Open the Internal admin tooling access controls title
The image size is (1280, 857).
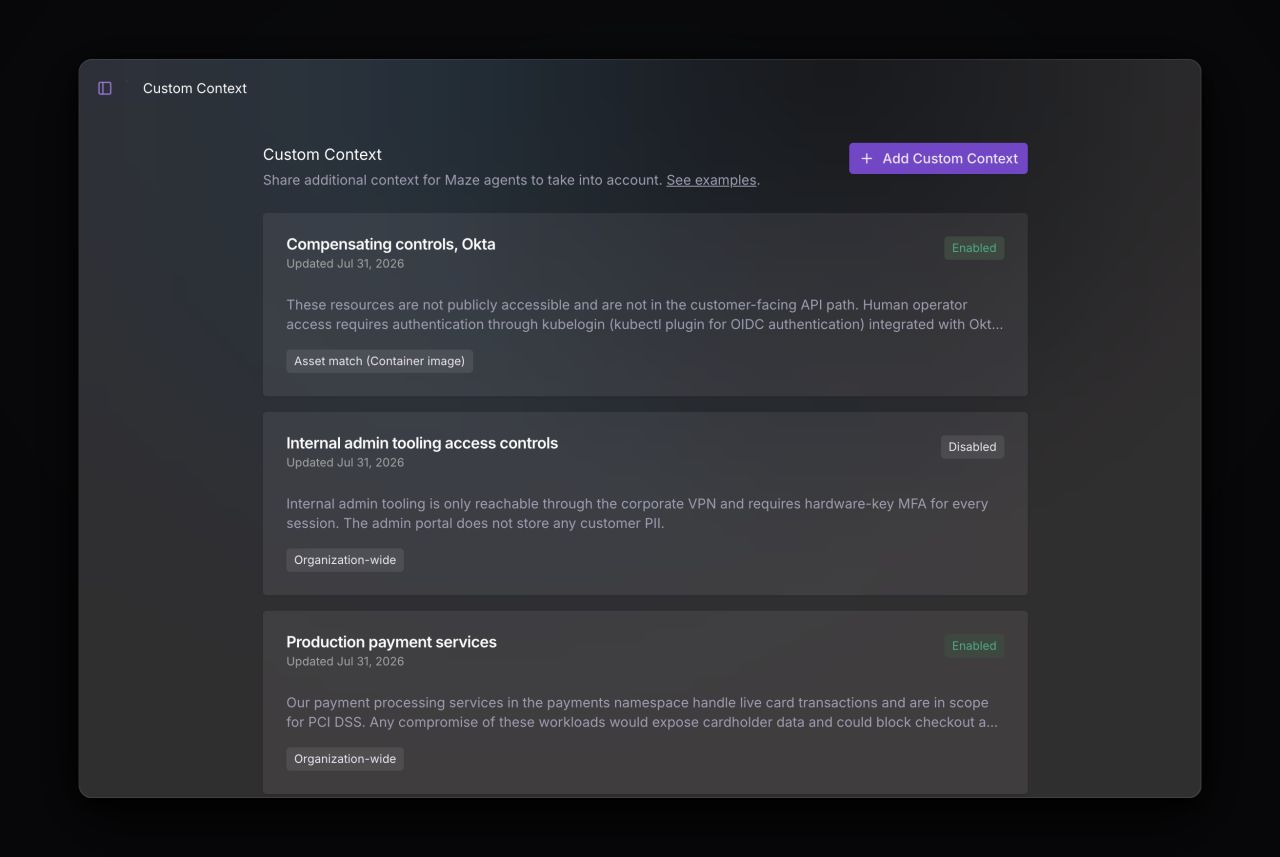(x=422, y=443)
